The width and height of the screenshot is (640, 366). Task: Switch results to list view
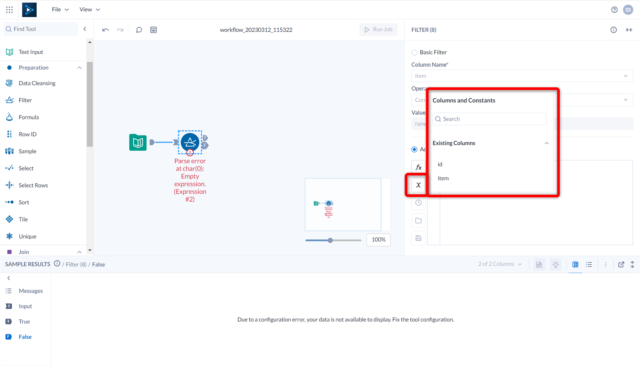(x=589, y=264)
